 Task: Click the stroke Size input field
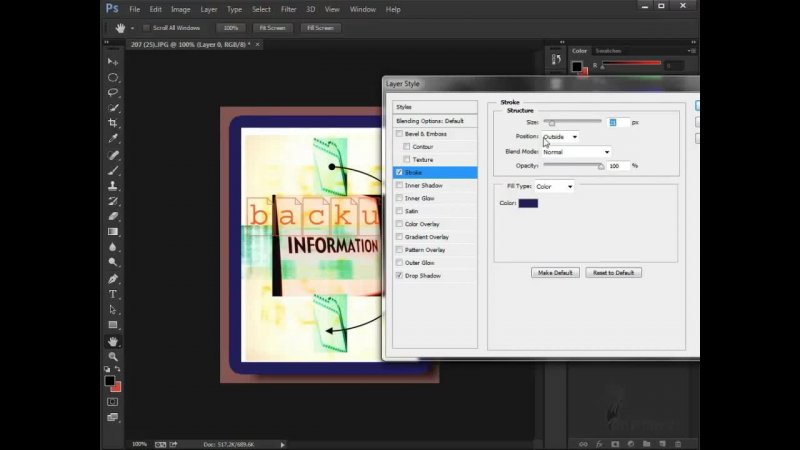pyautogui.click(x=618, y=122)
